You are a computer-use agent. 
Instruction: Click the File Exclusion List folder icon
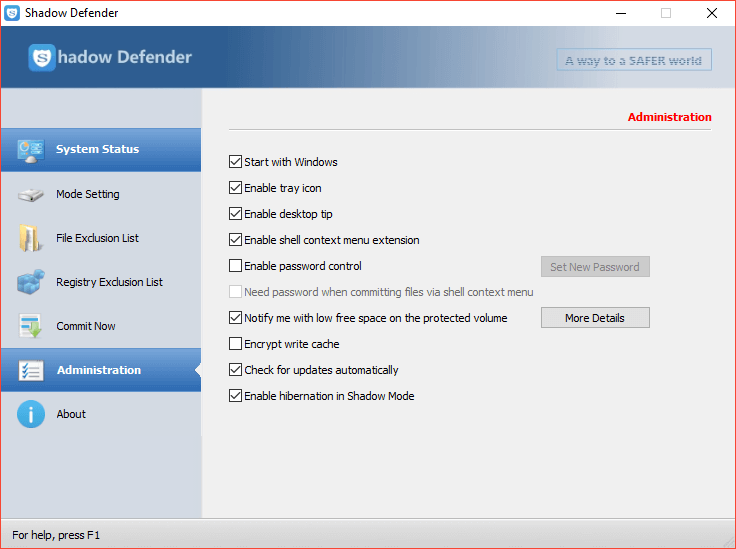pyautogui.click(x=30, y=238)
